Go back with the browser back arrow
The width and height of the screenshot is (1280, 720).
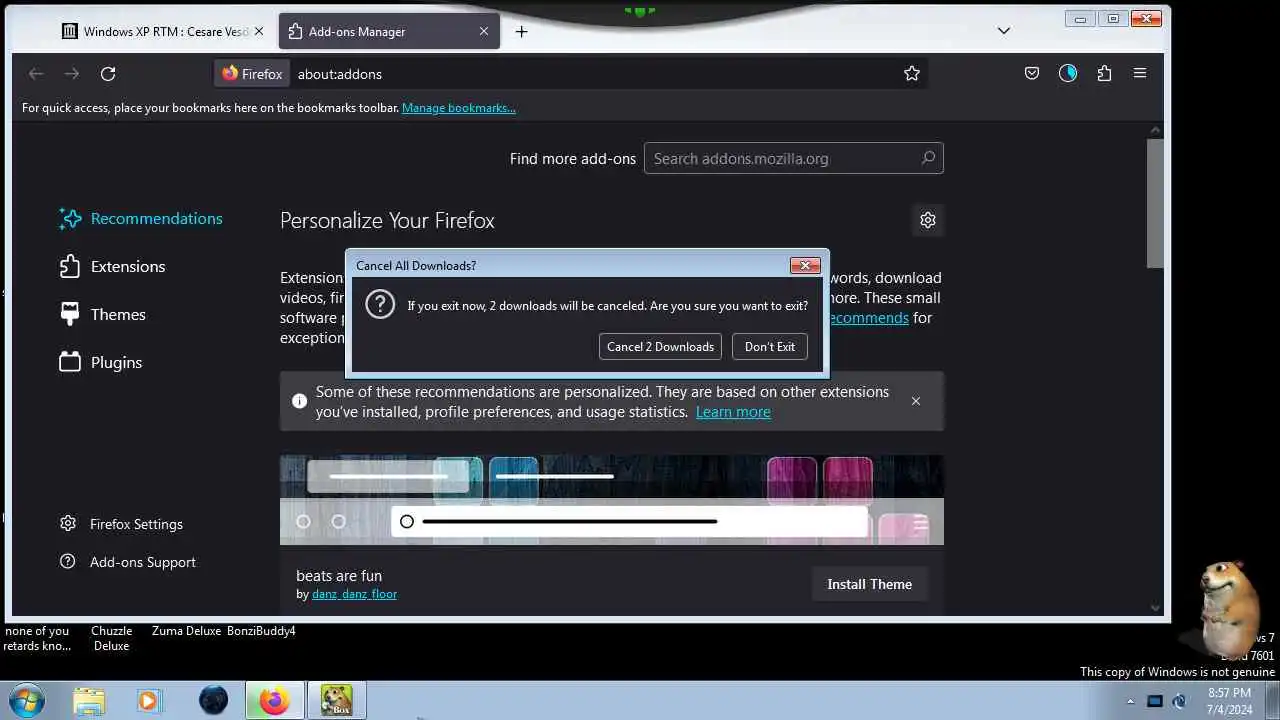coord(36,73)
